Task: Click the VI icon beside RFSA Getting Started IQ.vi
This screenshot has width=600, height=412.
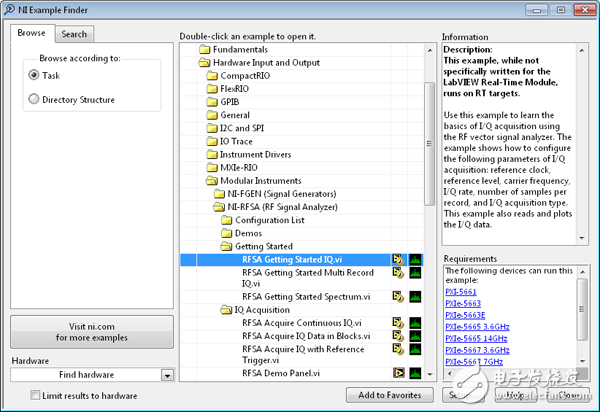Action: pyautogui.click(x=398, y=260)
